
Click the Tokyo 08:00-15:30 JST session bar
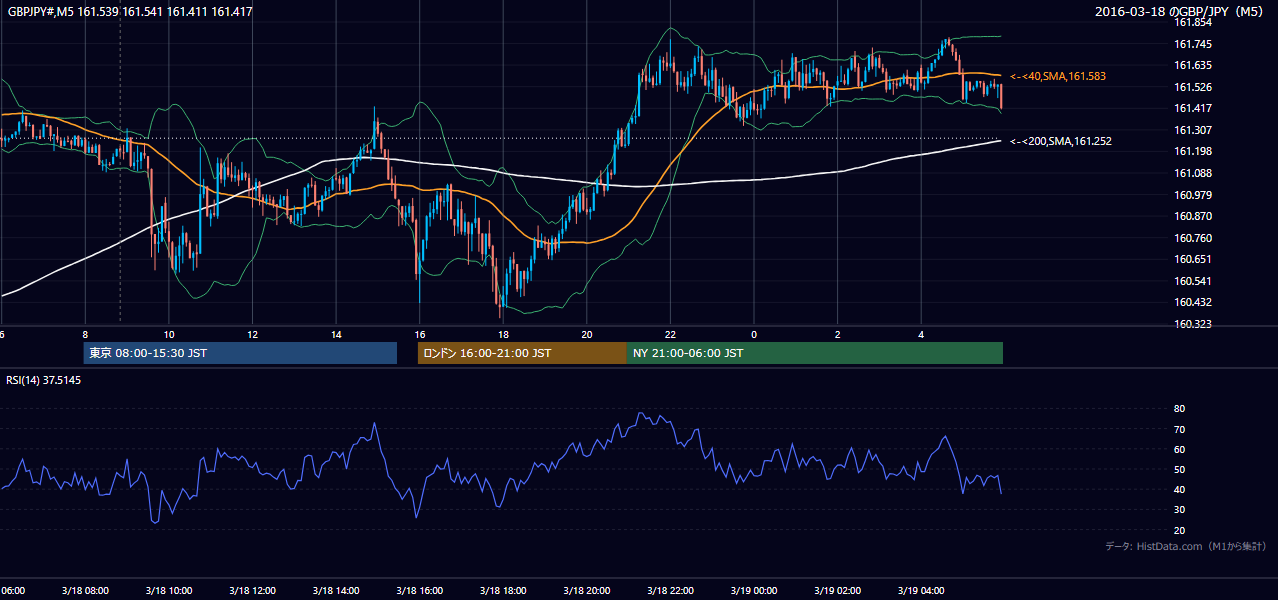pyautogui.click(x=240, y=353)
